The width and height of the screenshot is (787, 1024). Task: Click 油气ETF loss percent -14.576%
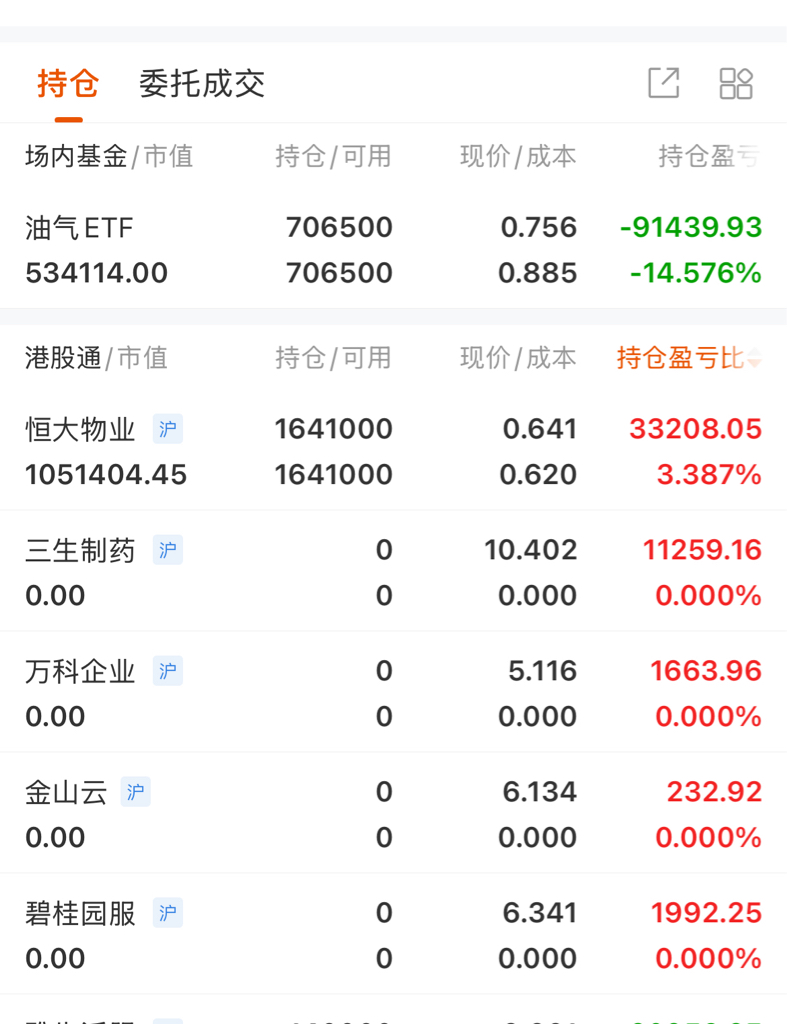[696, 273]
